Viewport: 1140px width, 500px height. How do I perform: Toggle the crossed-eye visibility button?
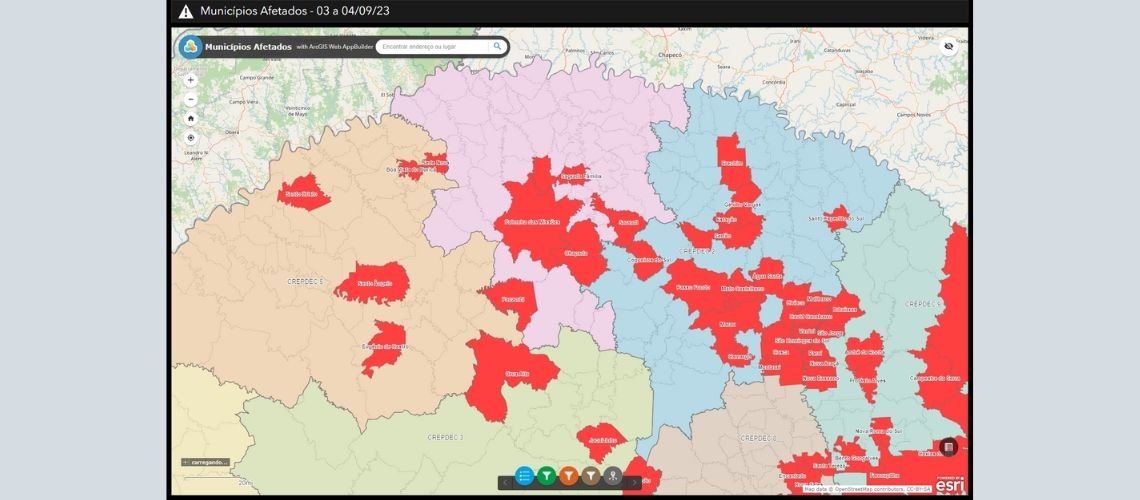pyautogui.click(x=949, y=46)
